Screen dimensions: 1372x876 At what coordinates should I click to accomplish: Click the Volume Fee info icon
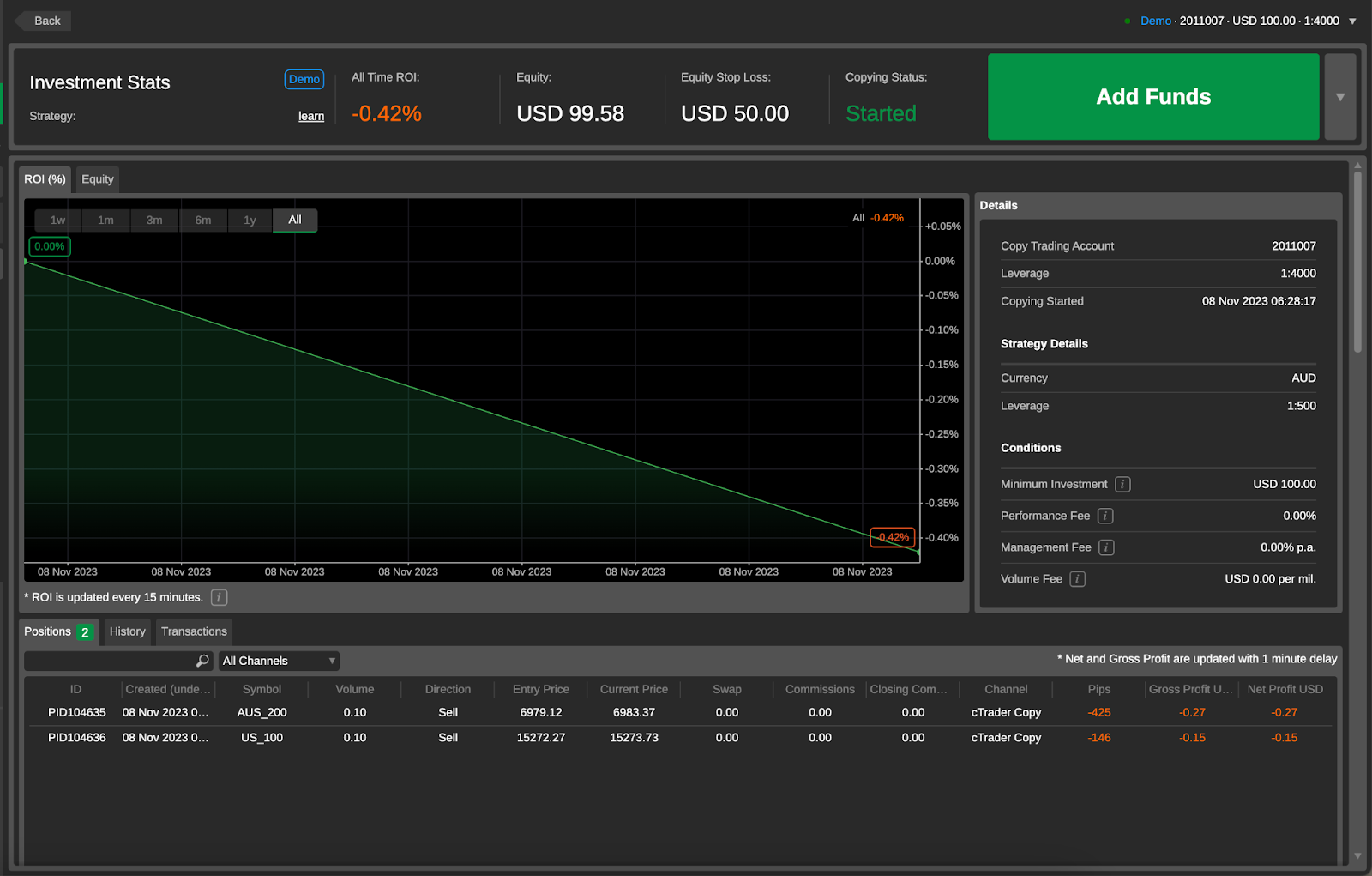[x=1079, y=578]
